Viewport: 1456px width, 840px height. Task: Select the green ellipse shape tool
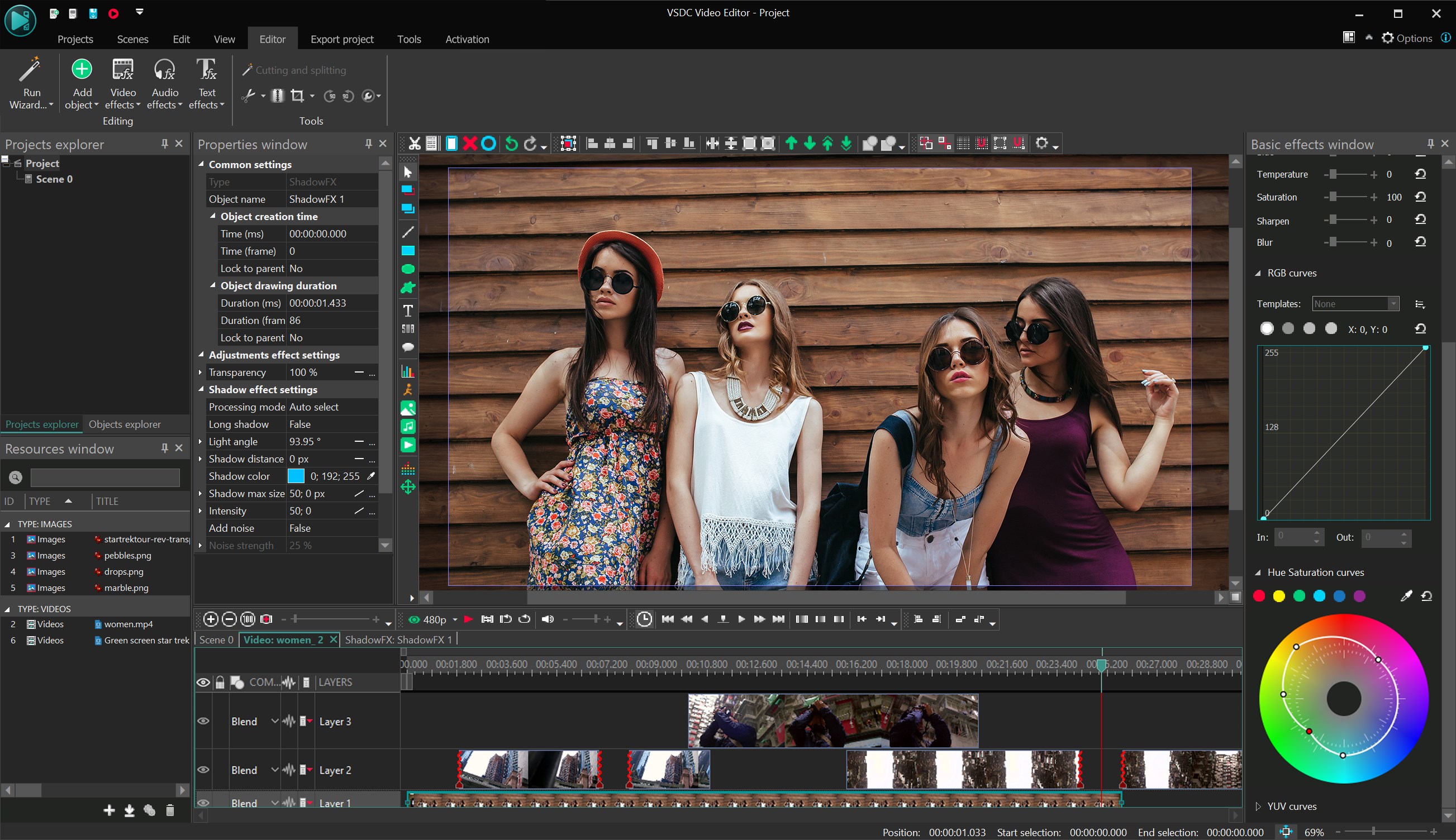(x=407, y=269)
